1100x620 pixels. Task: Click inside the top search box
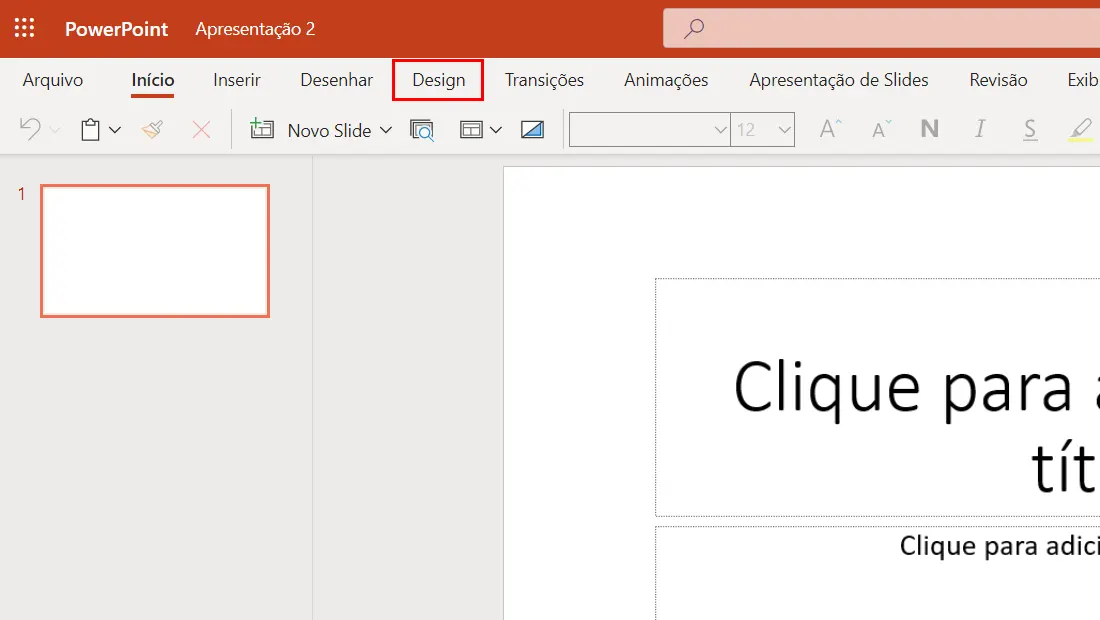tap(882, 29)
